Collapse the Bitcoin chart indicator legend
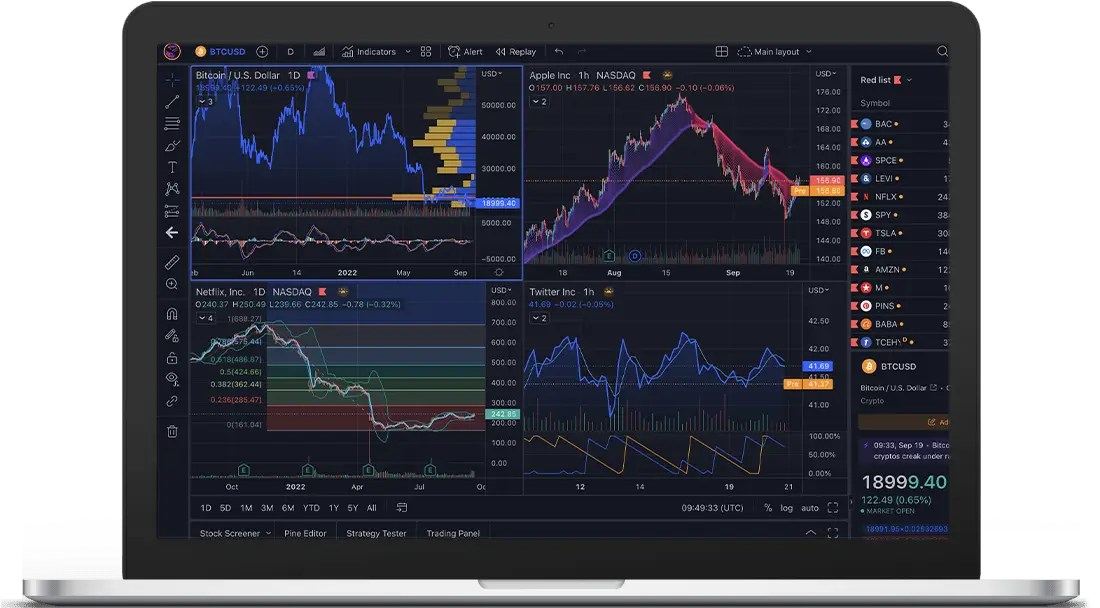This screenshot has width=1100, height=608. pos(205,102)
